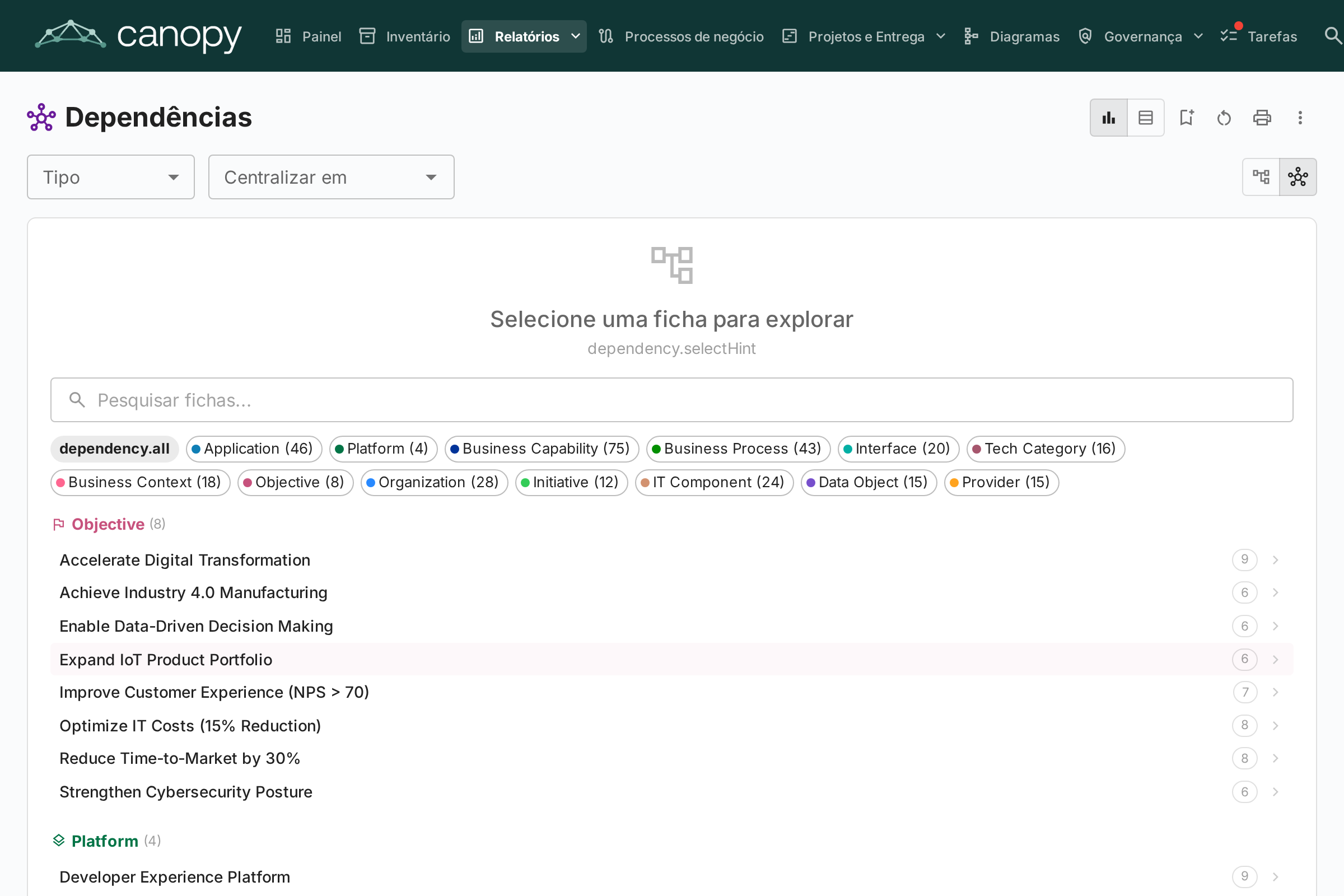
Task: Click chevron for Reduce Time-to-Market by 30%
Action: (x=1276, y=758)
